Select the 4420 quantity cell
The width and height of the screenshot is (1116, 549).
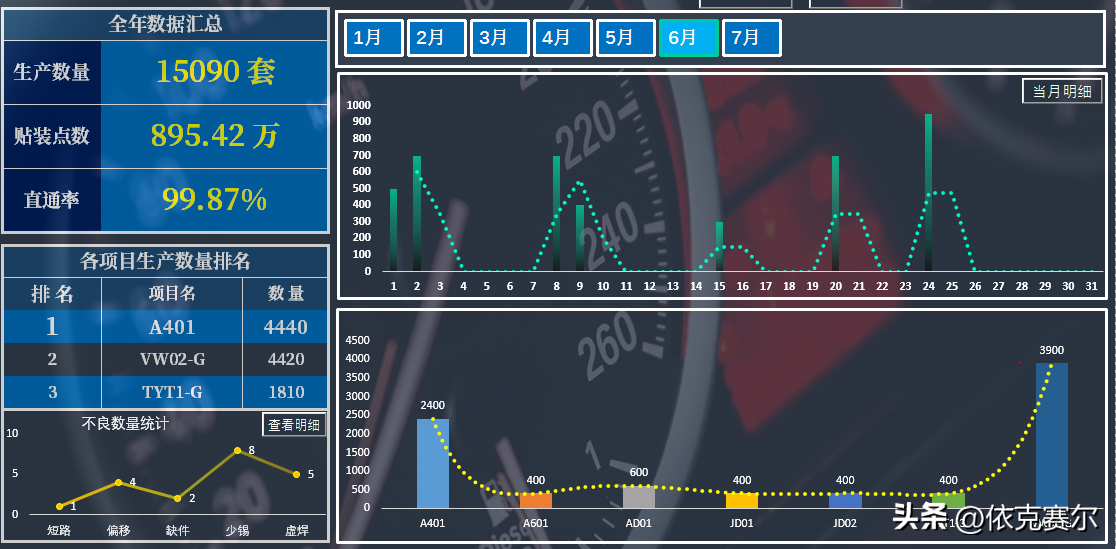point(285,360)
